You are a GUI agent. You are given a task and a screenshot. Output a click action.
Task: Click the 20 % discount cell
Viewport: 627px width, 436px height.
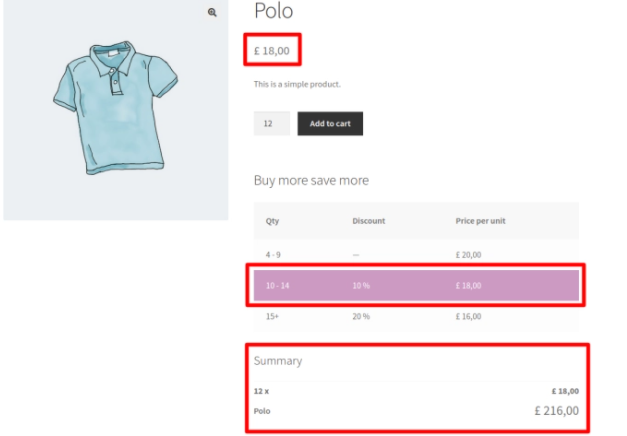click(361, 316)
